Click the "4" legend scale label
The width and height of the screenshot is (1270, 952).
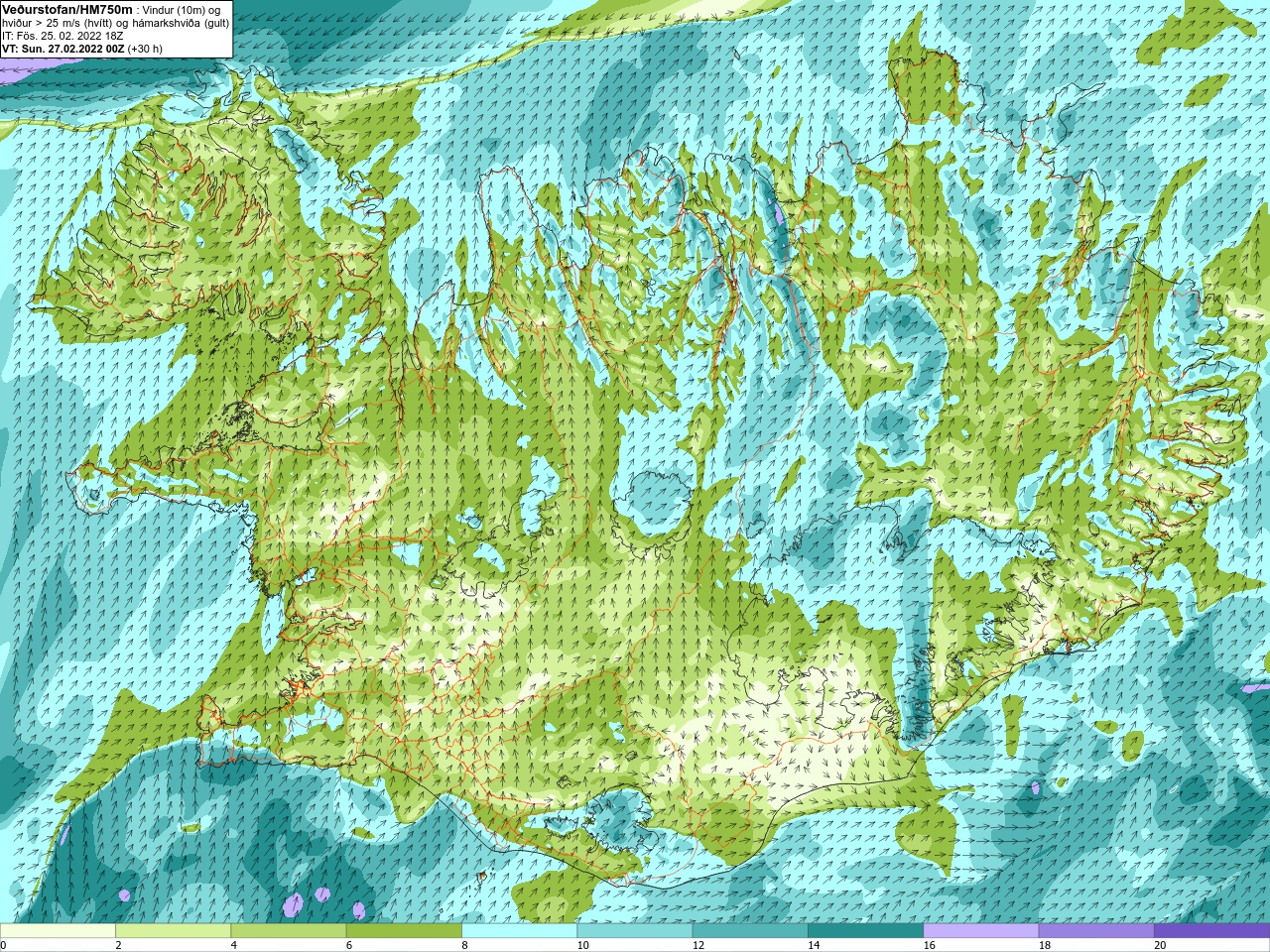tap(234, 945)
